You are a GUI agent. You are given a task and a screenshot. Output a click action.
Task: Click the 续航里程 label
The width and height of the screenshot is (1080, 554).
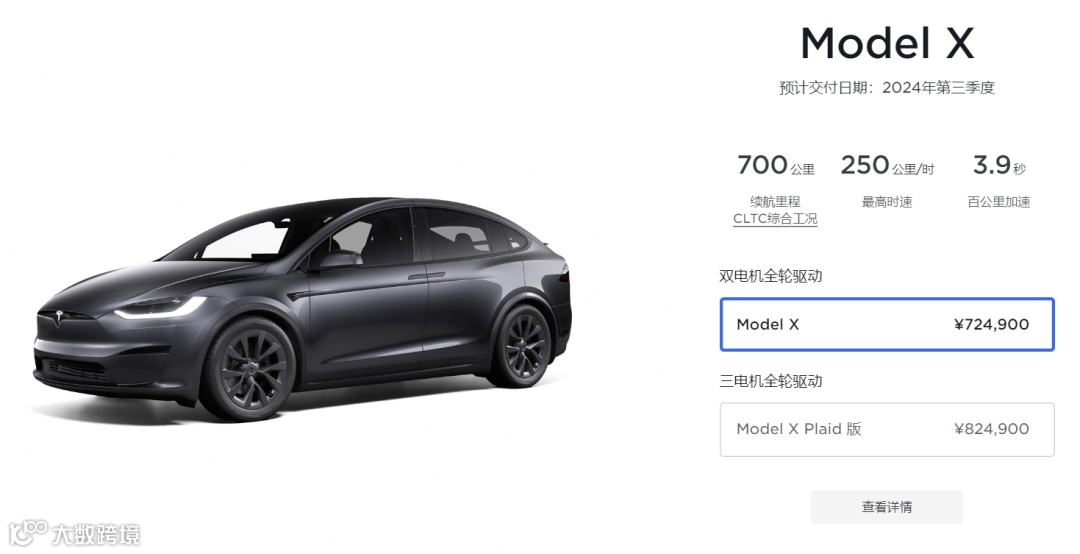pos(775,202)
